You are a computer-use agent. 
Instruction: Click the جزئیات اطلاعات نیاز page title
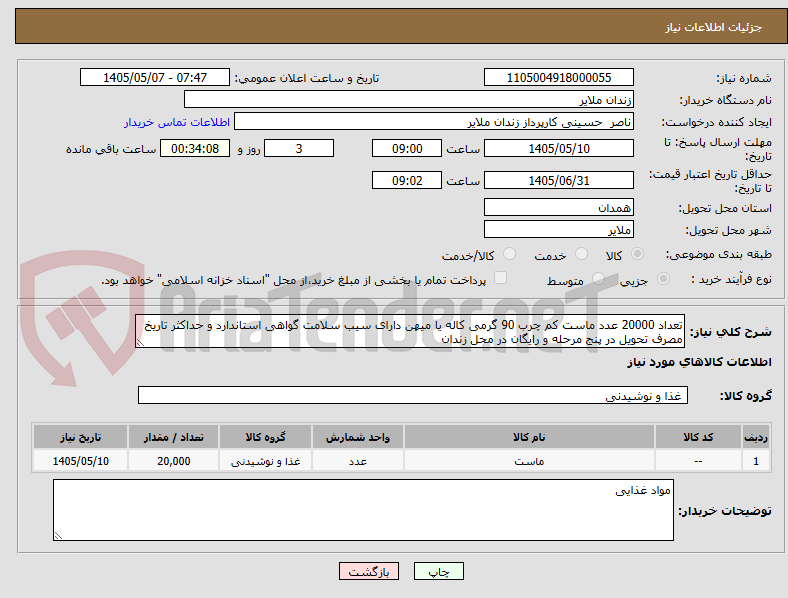point(714,27)
